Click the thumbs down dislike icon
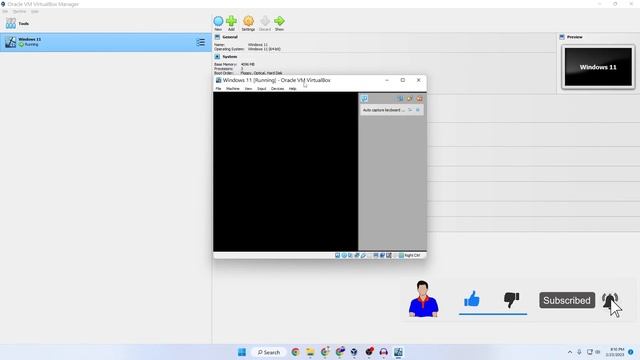The height and width of the screenshot is (360, 640). click(511, 300)
